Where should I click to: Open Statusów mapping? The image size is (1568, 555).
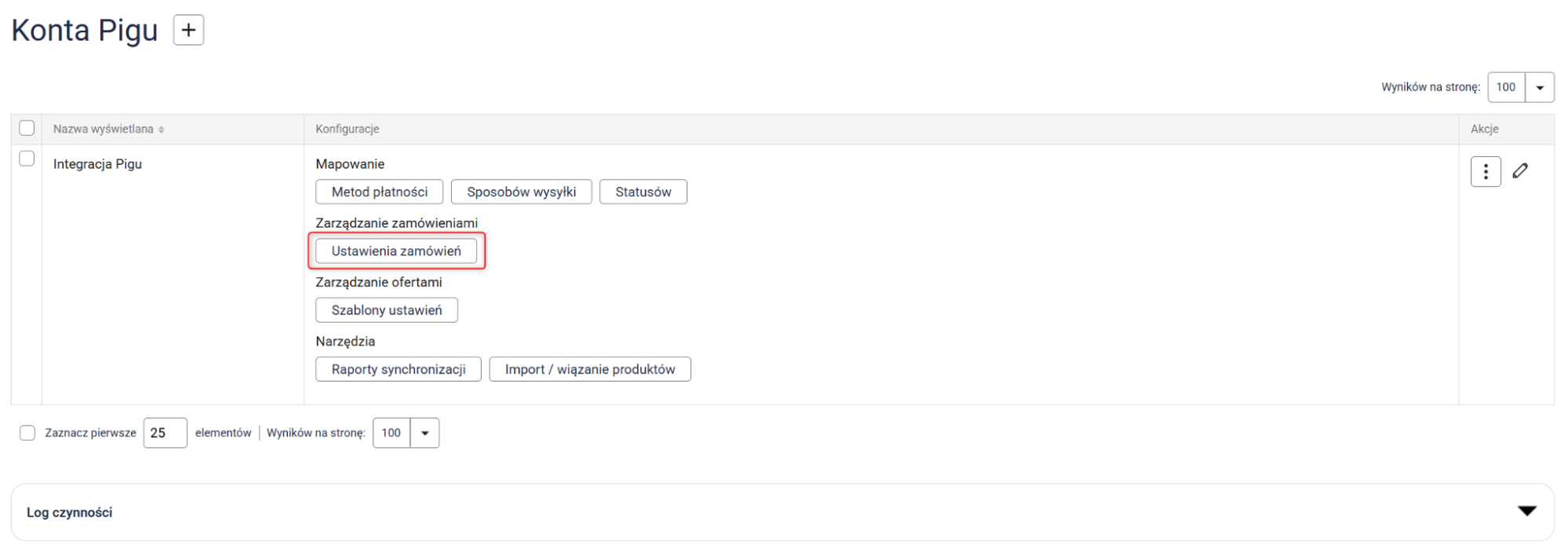tap(642, 192)
